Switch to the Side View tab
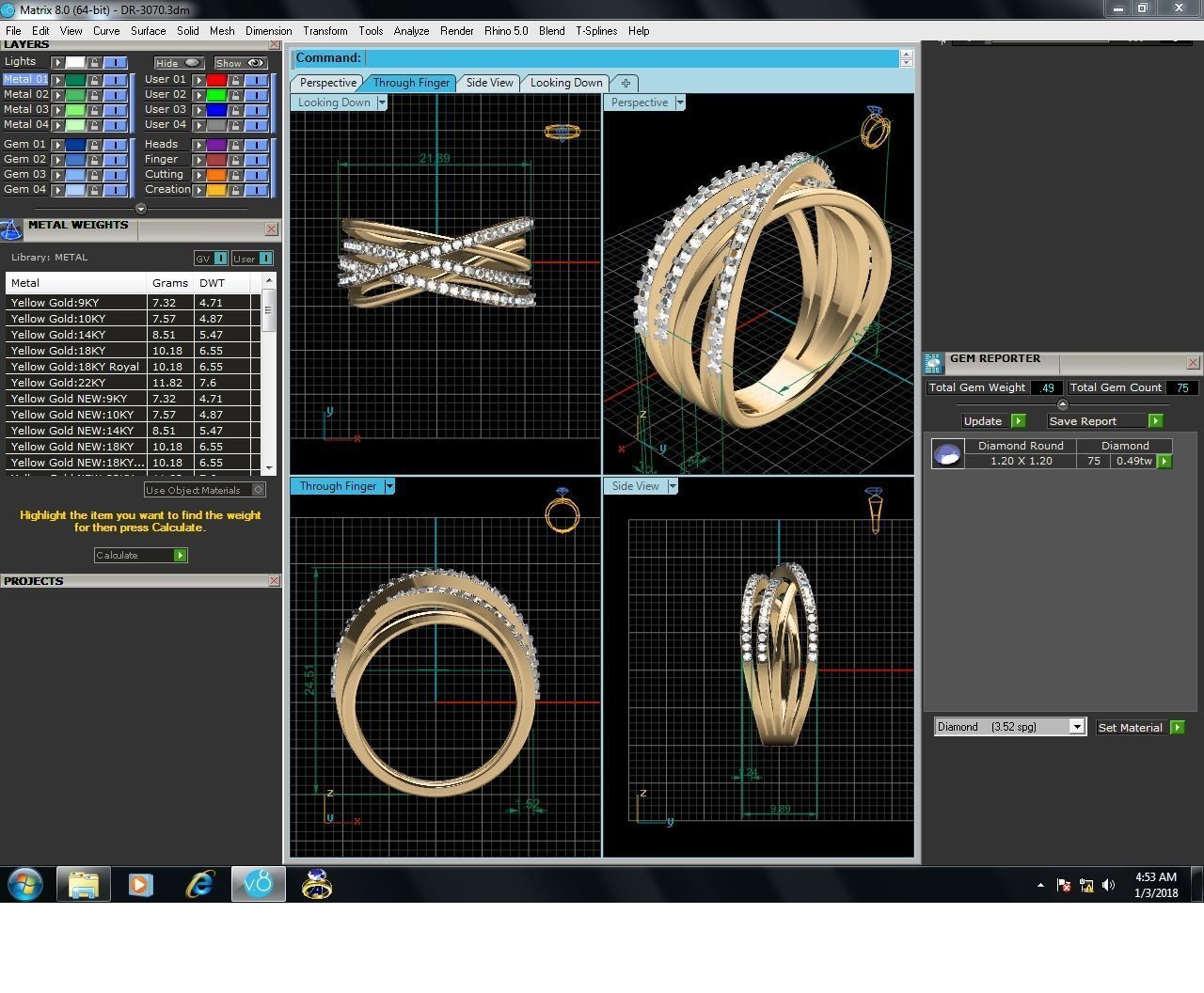 pos(489,83)
